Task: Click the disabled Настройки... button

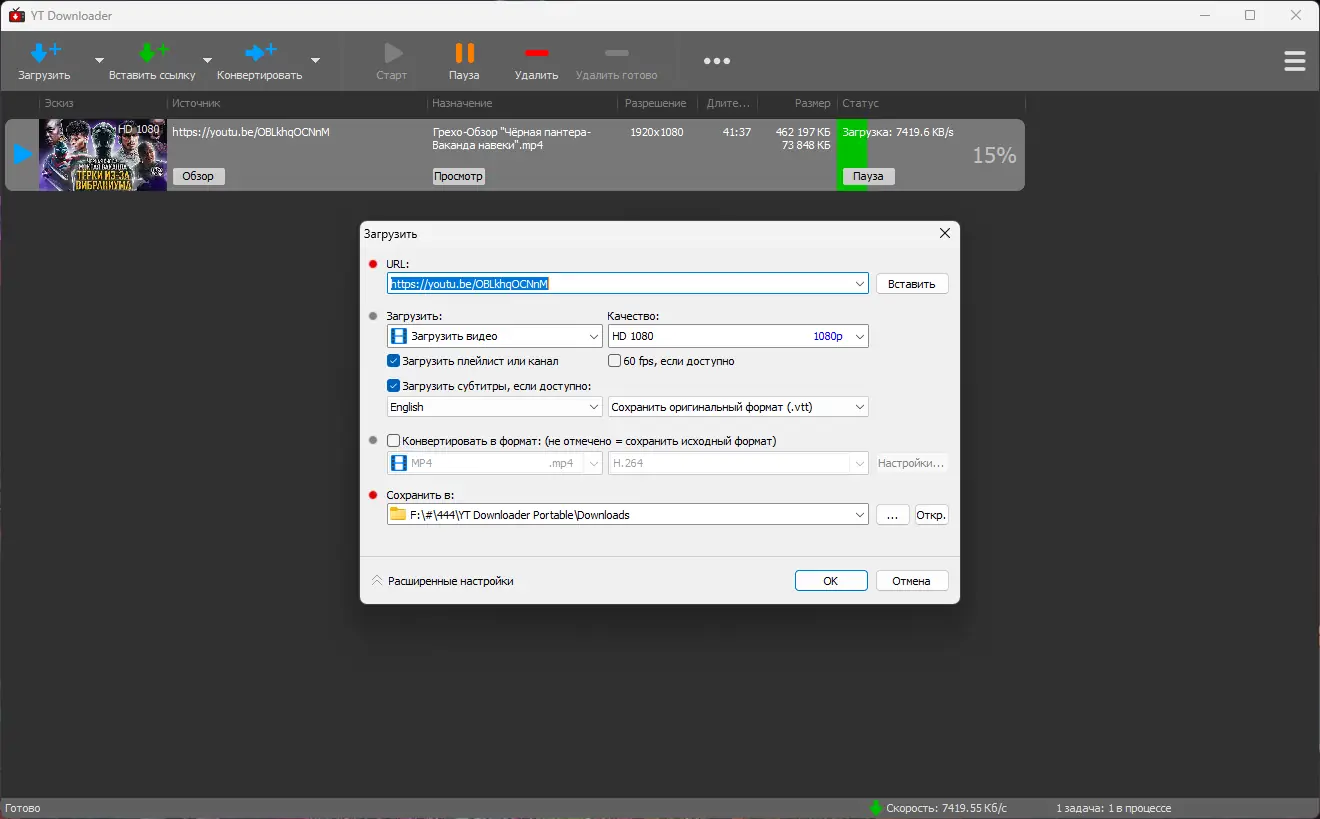Action: 911,463
